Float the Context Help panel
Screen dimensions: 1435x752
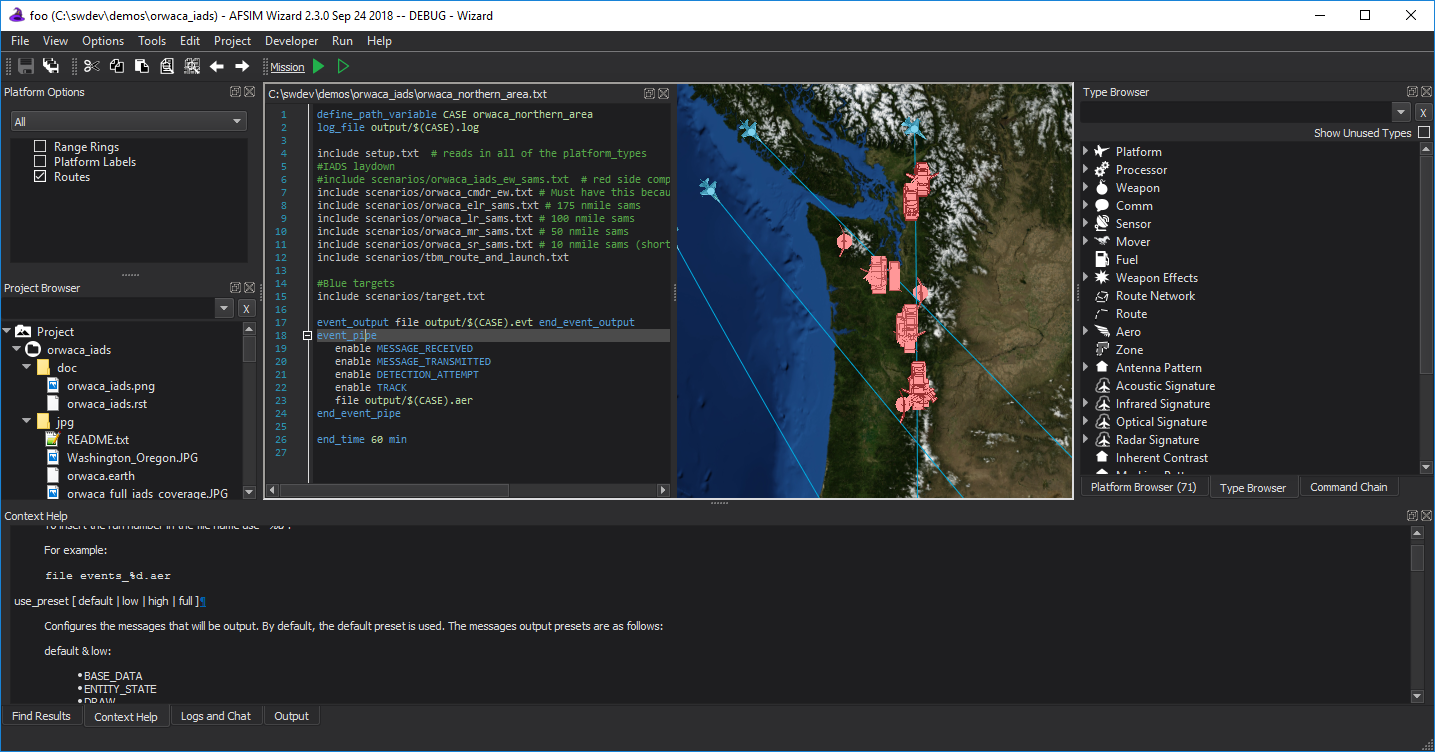(1412, 515)
